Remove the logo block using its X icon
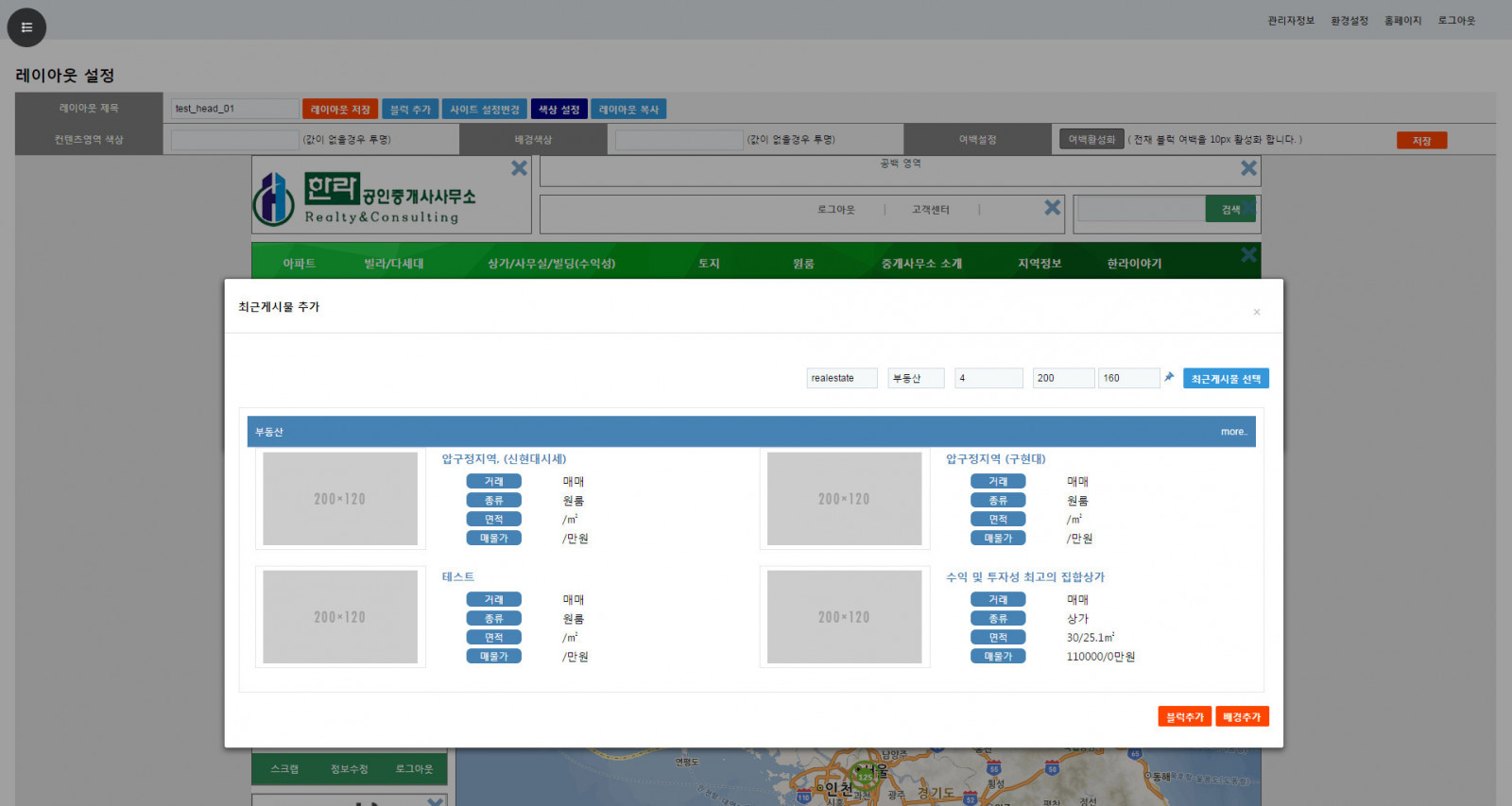 [x=519, y=168]
